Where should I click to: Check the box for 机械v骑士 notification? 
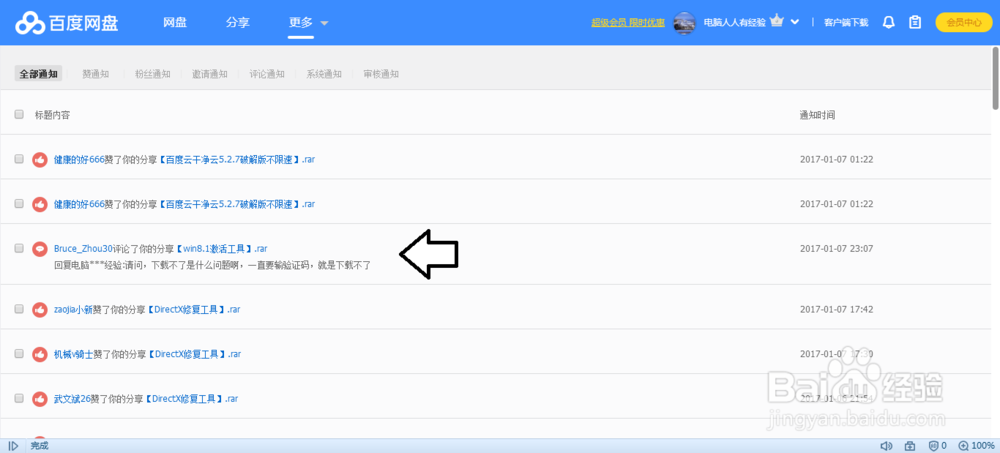pyautogui.click(x=19, y=353)
